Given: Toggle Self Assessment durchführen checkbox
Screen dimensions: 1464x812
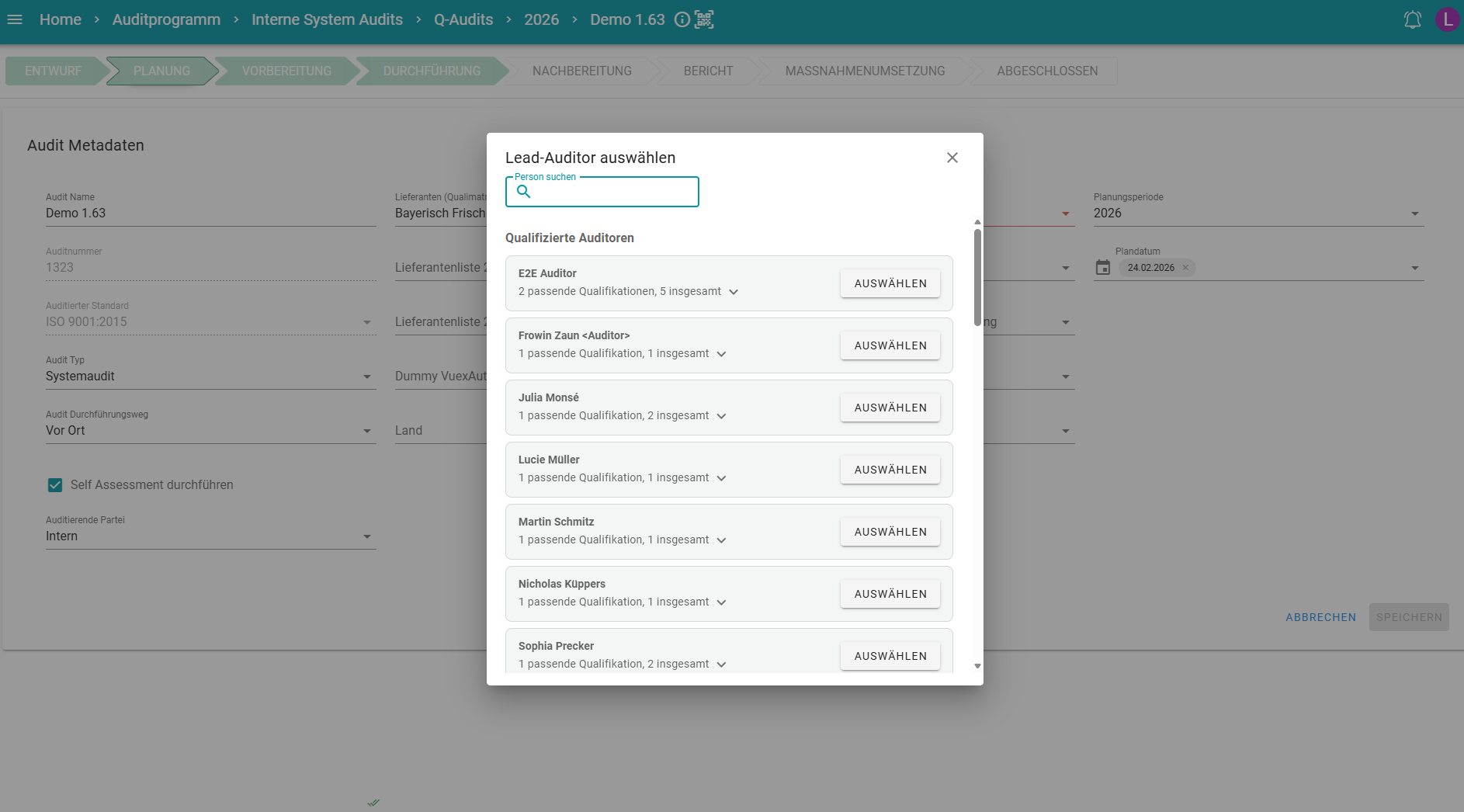Looking at the screenshot, I should [55, 485].
